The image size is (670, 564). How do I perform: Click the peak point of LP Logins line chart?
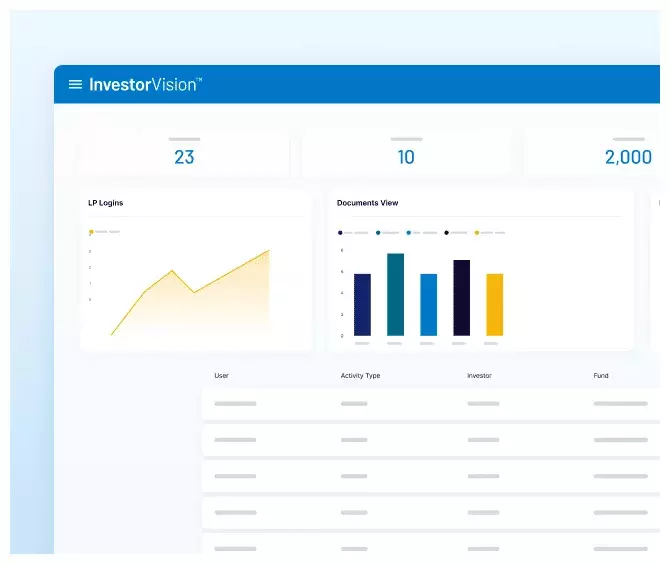pyautogui.click(x=268, y=251)
